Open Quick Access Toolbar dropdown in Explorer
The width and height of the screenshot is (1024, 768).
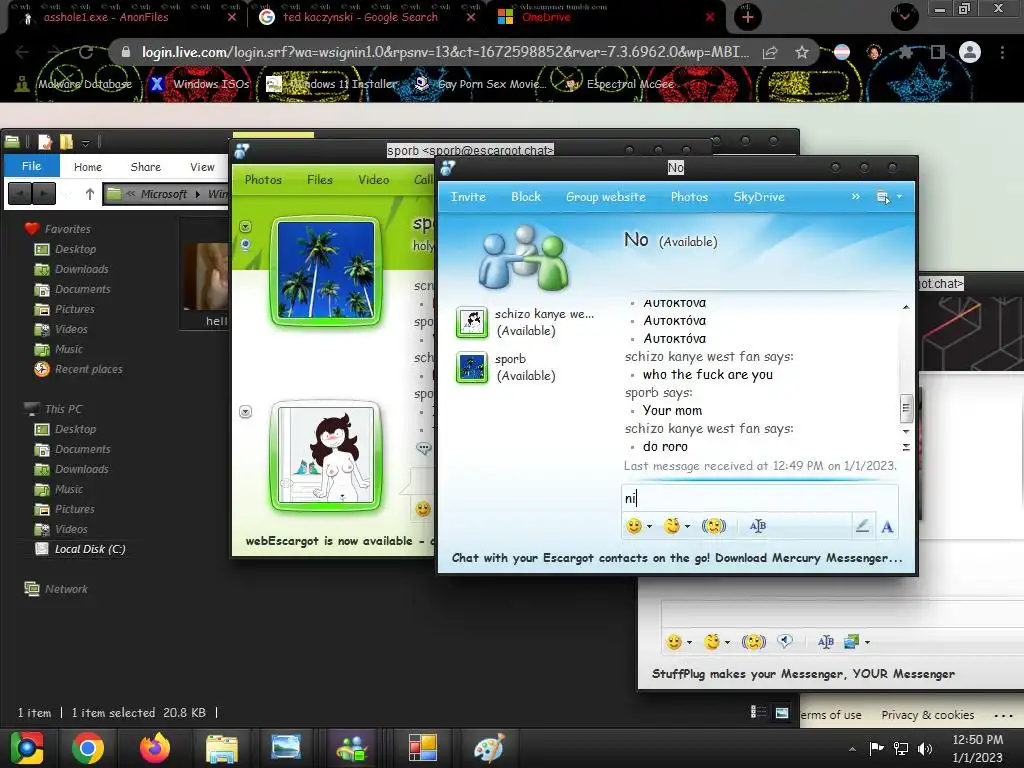click(x=85, y=142)
